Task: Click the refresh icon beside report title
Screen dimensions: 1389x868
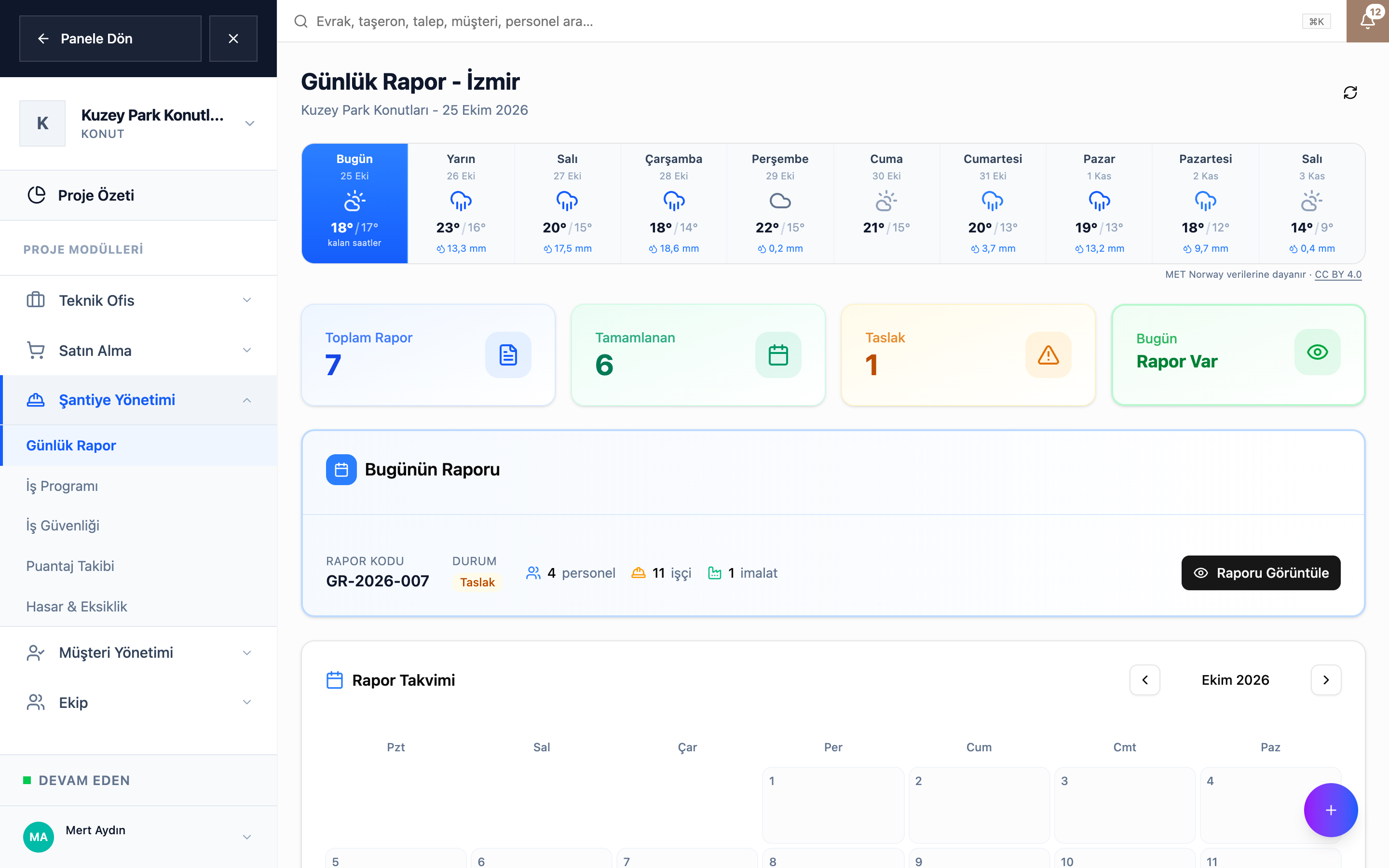Action: click(1350, 93)
